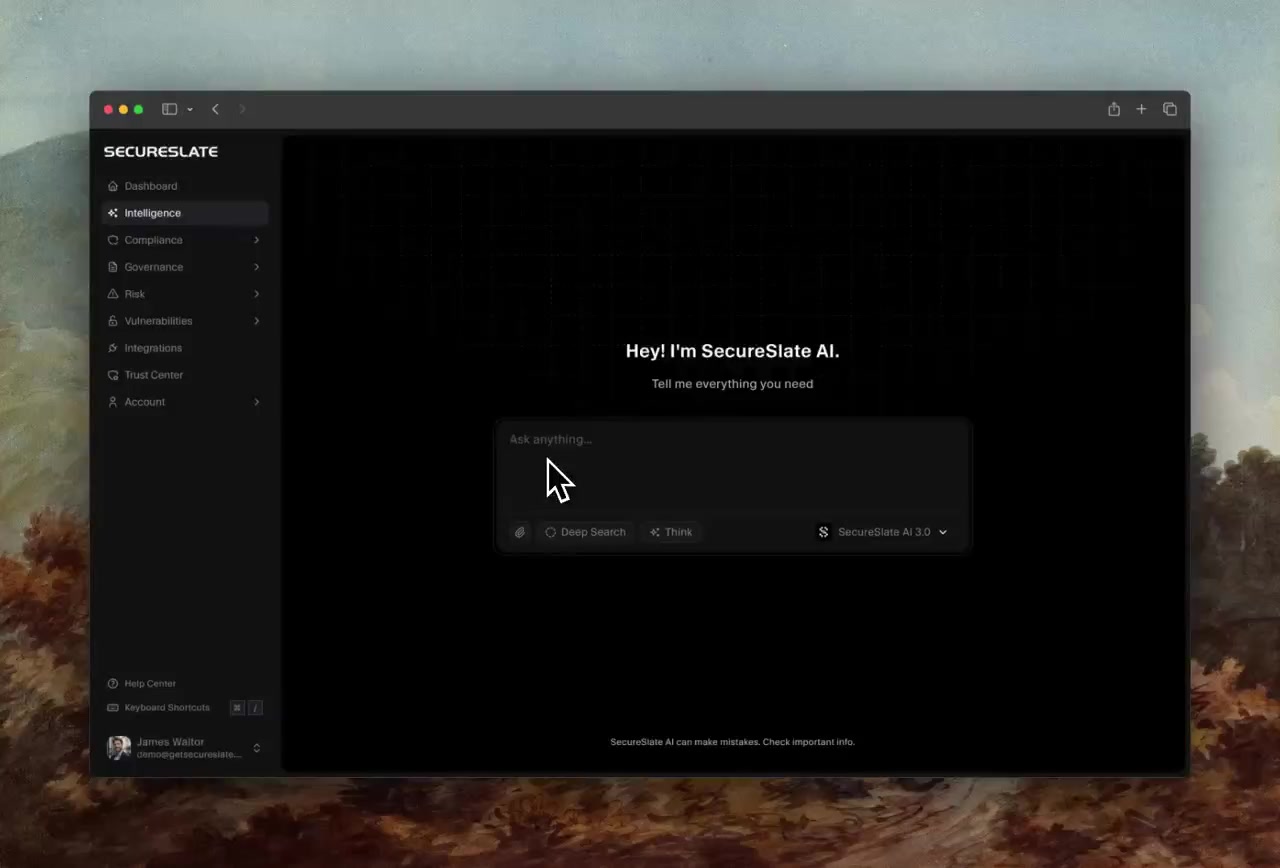The height and width of the screenshot is (868, 1280).
Task: Expand the Governance section chevron
Action: [x=256, y=267]
